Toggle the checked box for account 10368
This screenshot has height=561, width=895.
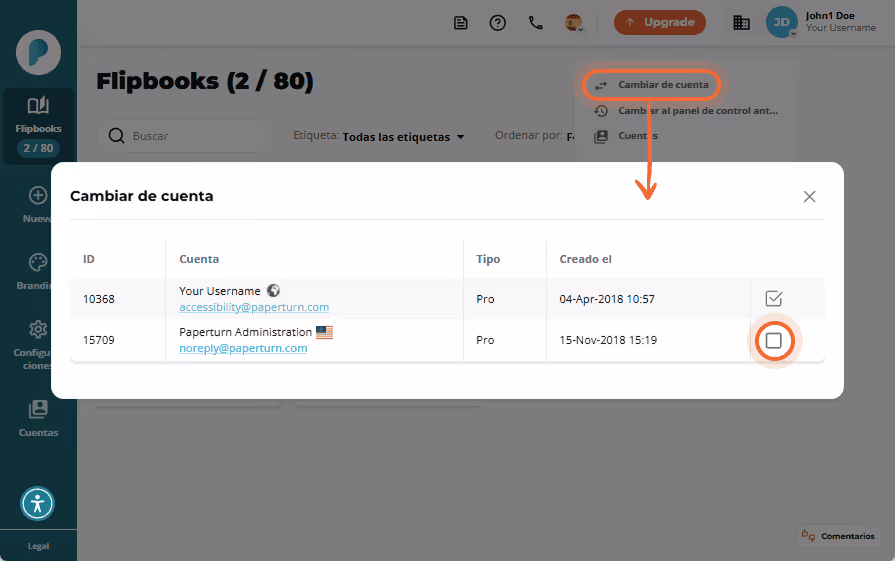pos(773,298)
